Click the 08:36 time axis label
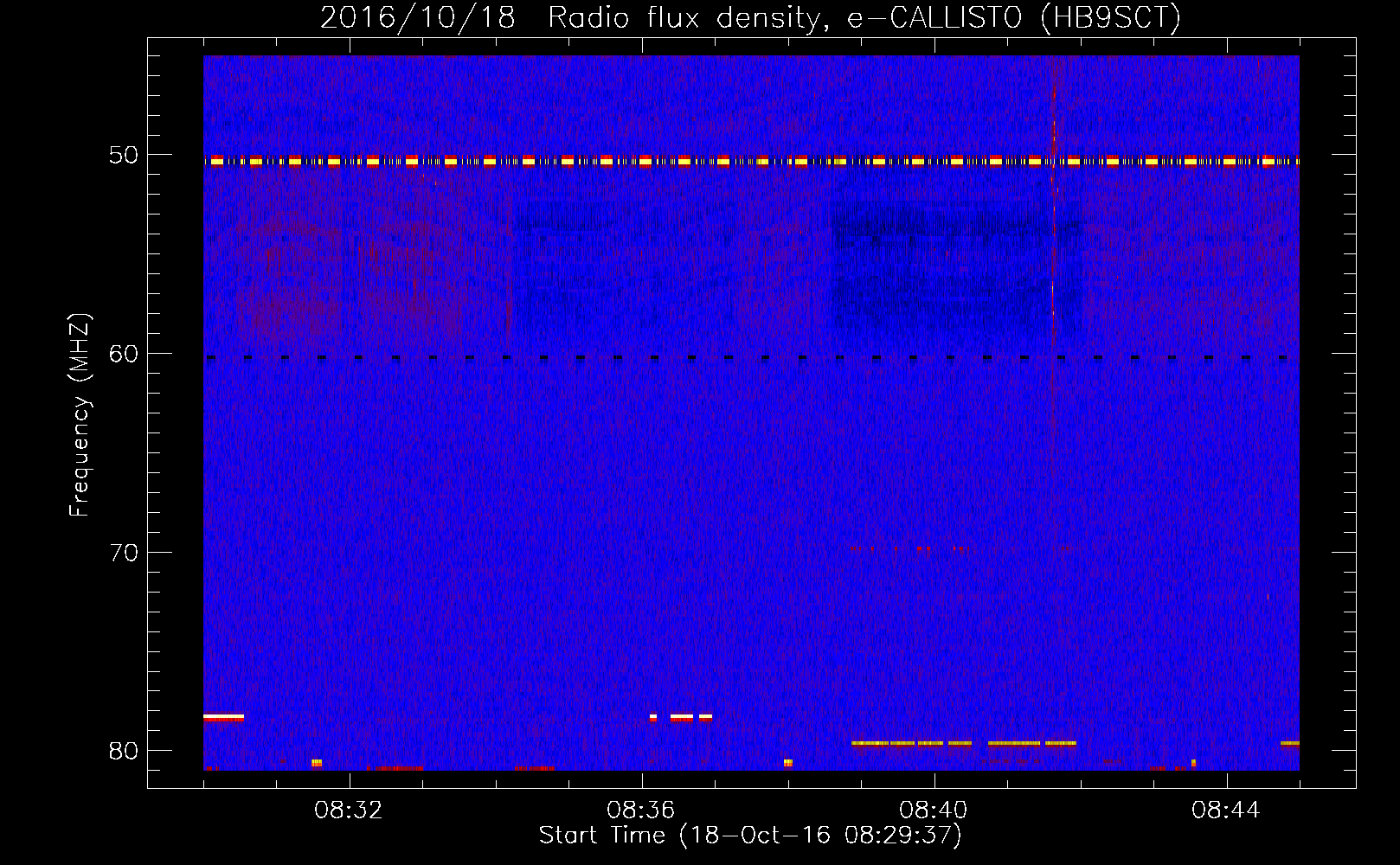The width and height of the screenshot is (1400, 865). 641,810
